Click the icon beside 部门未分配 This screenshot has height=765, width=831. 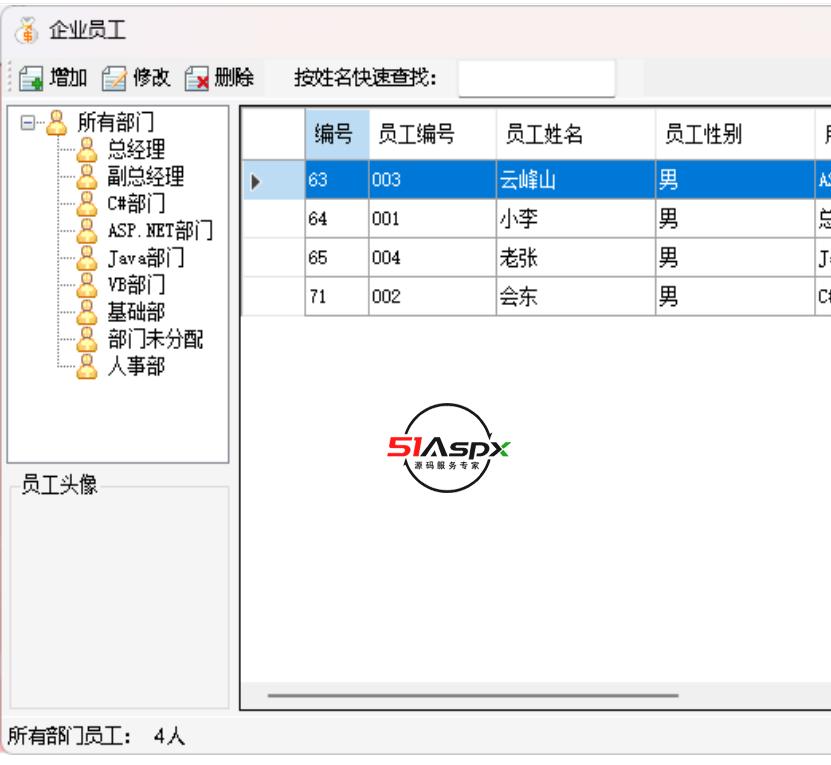coord(87,339)
